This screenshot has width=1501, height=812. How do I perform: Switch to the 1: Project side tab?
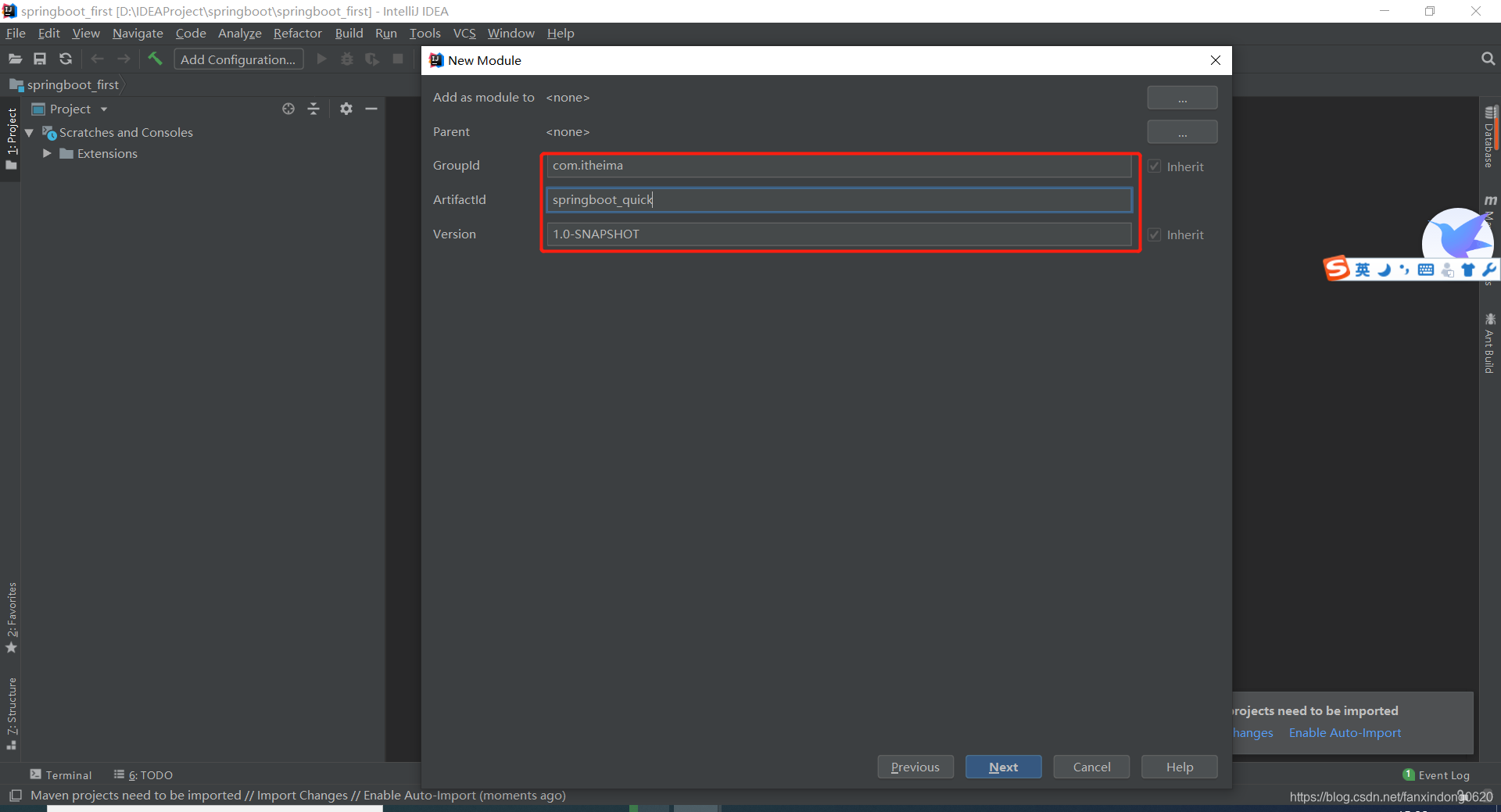(12, 140)
